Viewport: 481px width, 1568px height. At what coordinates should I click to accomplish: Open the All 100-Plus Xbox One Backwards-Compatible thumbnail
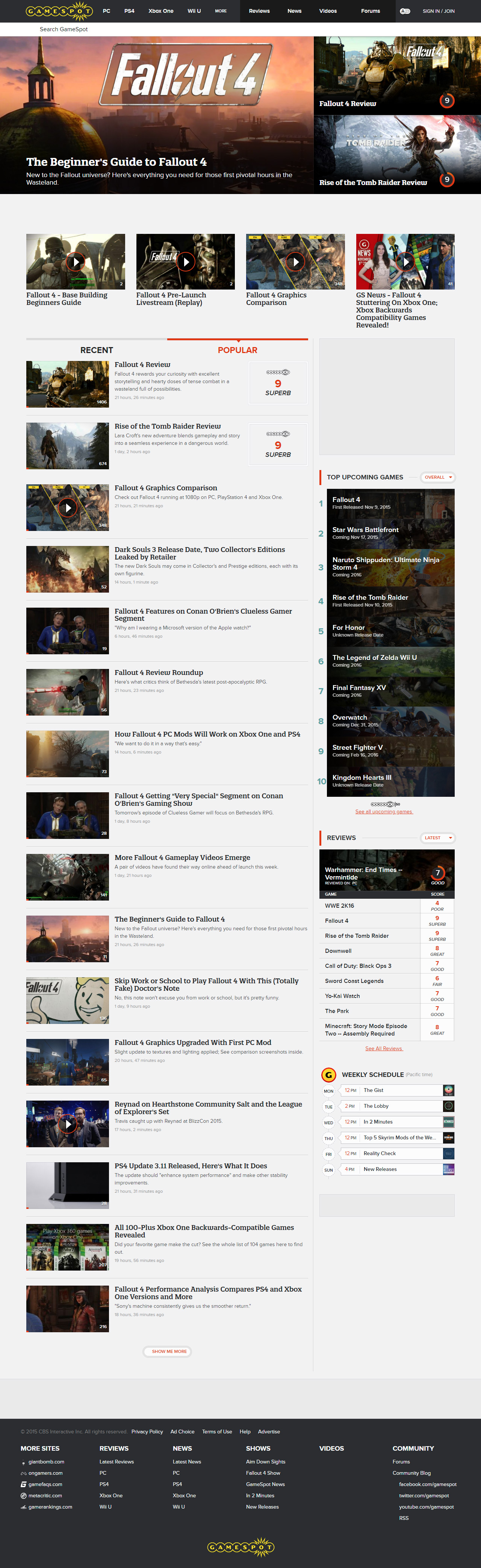(x=68, y=1247)
